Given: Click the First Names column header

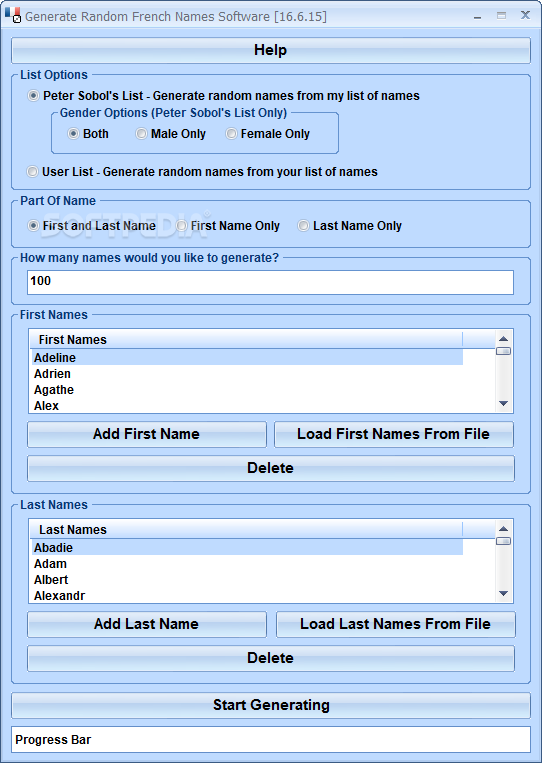Looking at the screenshot, I should click(246, 339).
